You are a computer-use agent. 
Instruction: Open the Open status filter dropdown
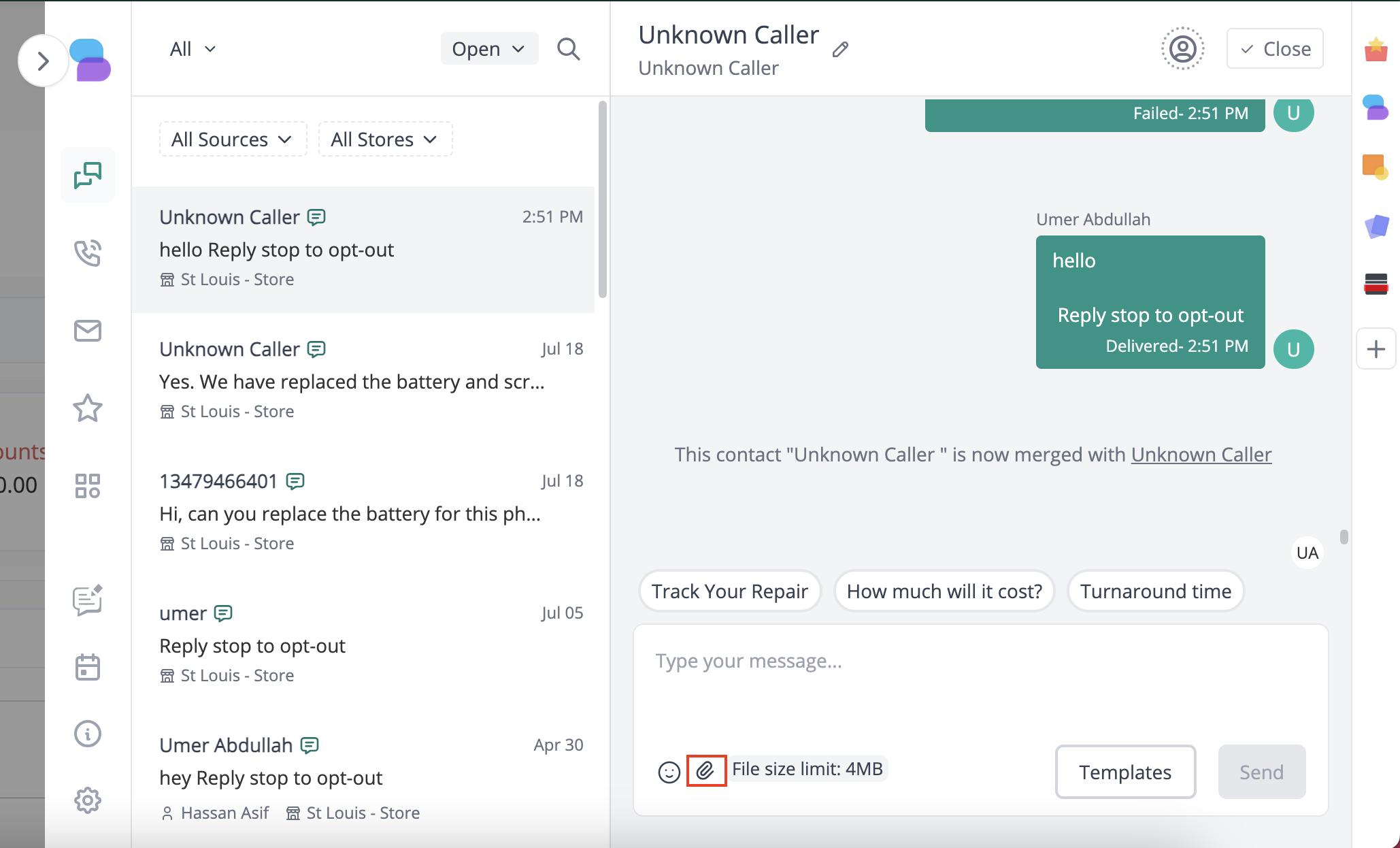pyautogui.click(x=488, y=49)
